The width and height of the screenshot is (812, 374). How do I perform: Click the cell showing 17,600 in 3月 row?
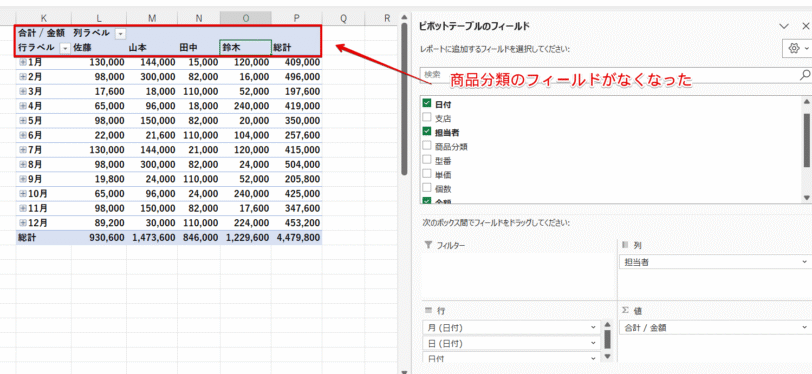99,91
